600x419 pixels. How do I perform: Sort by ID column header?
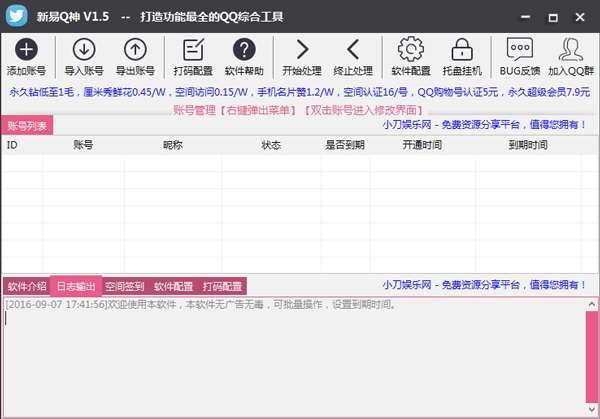click(22, 145)
